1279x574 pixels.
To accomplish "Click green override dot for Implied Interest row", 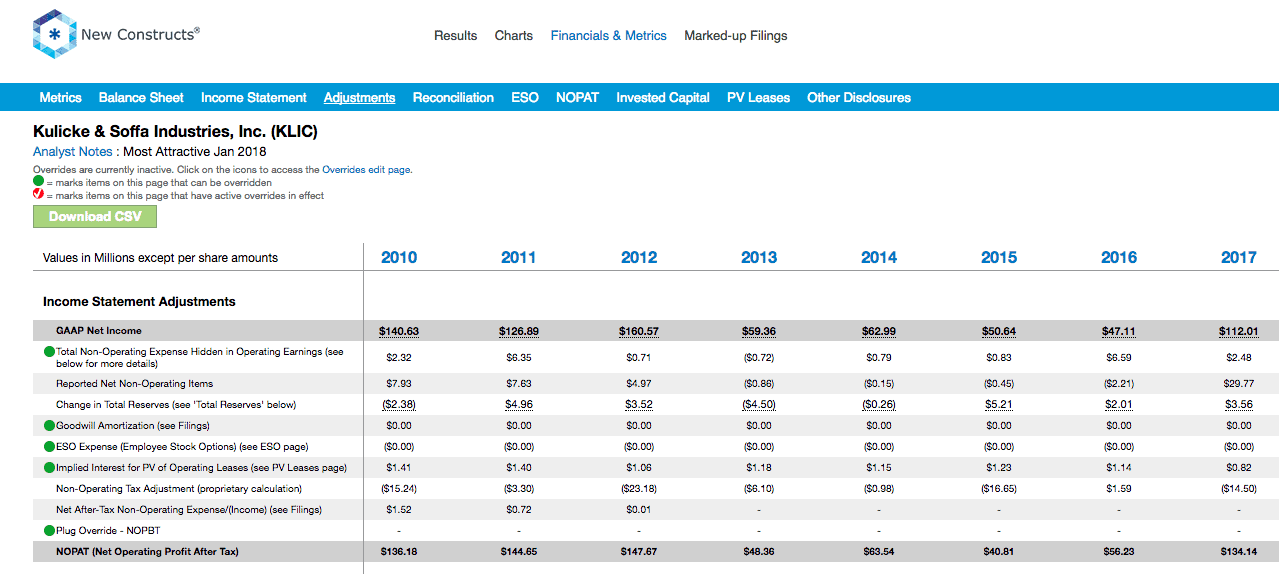I will [49, 468].
